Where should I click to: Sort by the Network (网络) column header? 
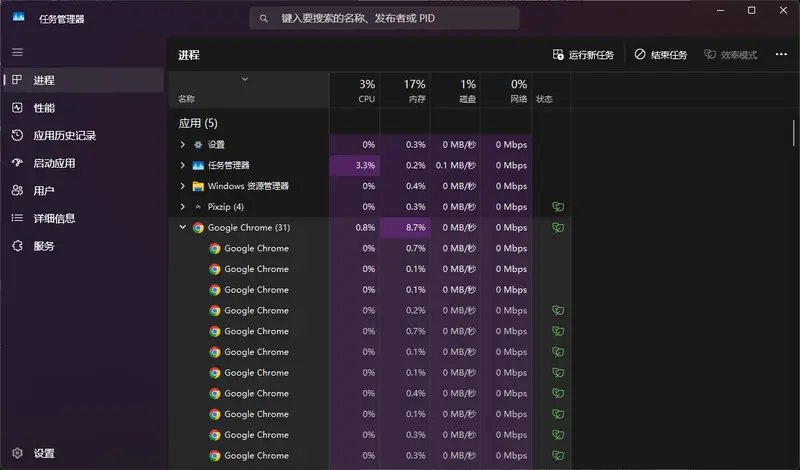click(506, 90)
